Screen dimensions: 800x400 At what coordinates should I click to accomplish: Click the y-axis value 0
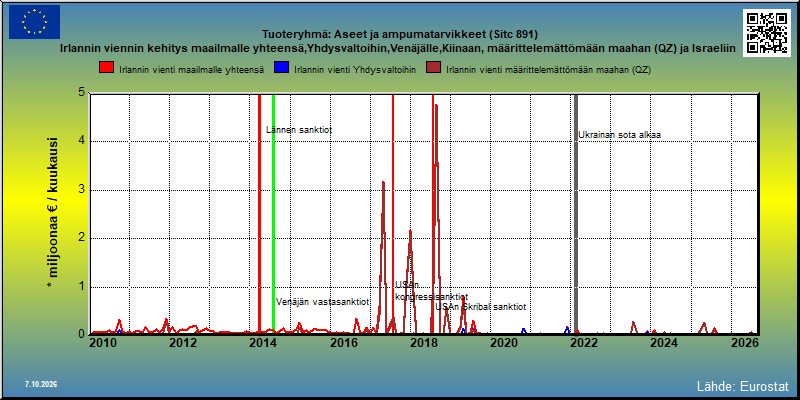(82, 334)
